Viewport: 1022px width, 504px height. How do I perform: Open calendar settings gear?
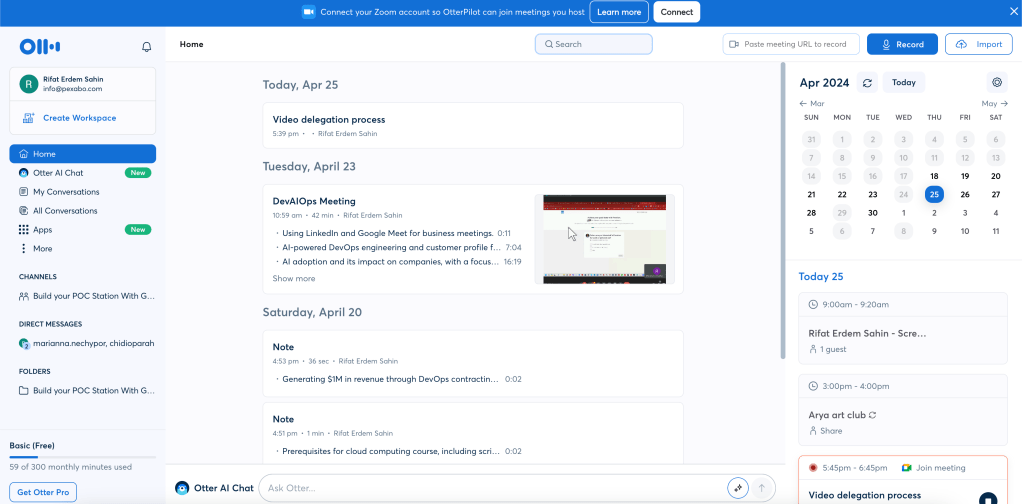[997, 83]
